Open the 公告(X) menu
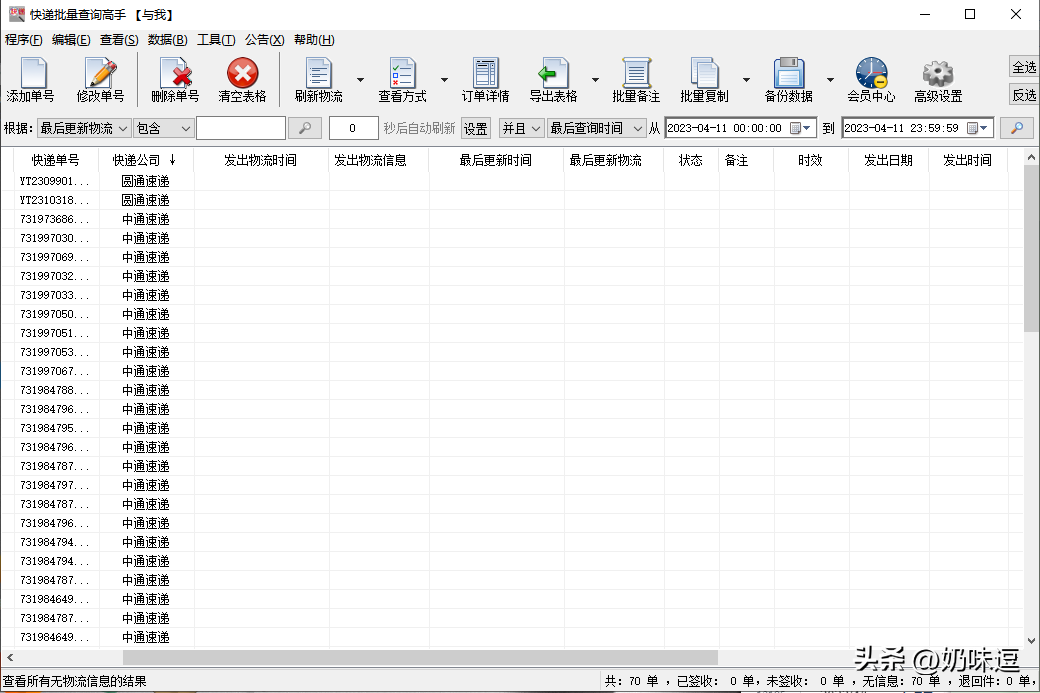This screenshot has height=693, width=1040. click(264, 40)
